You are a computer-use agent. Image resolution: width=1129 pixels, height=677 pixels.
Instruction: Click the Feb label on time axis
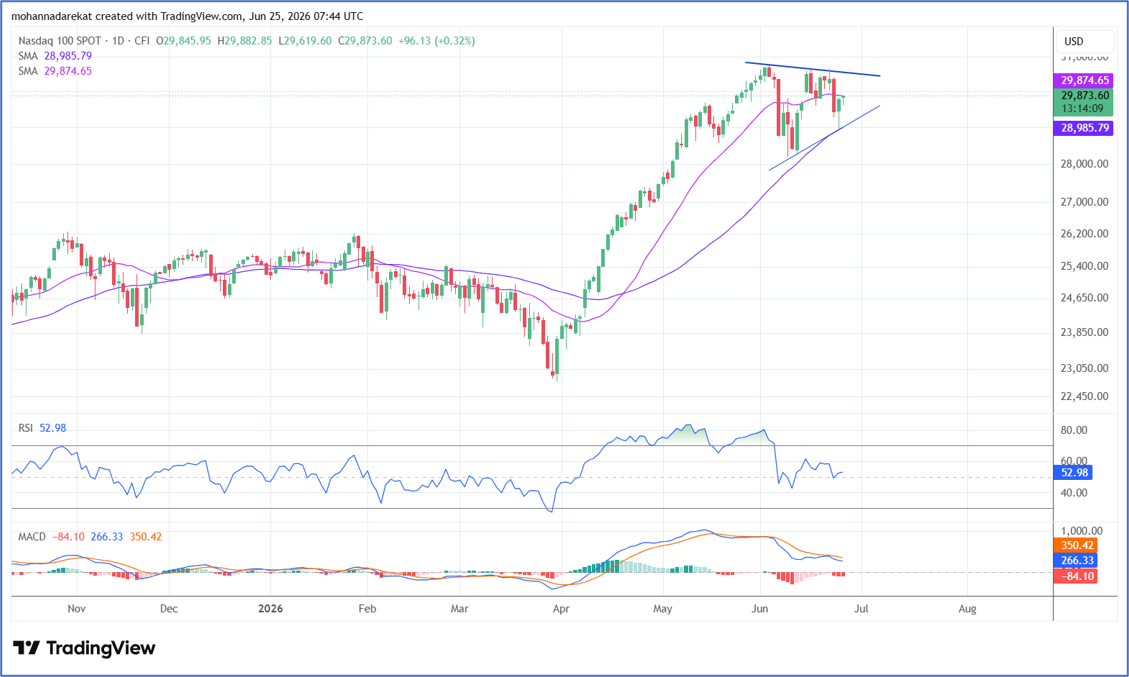tap(367, 609)
